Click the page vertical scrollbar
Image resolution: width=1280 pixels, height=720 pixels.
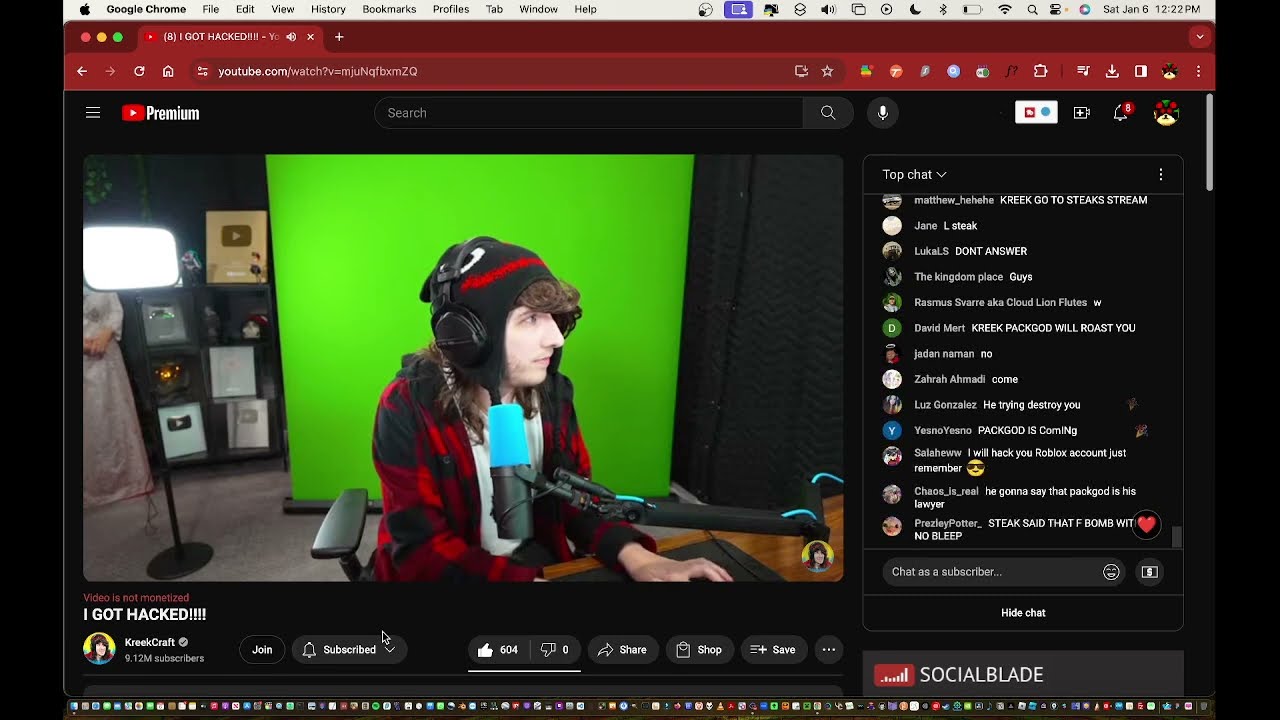pos(1210,144)
